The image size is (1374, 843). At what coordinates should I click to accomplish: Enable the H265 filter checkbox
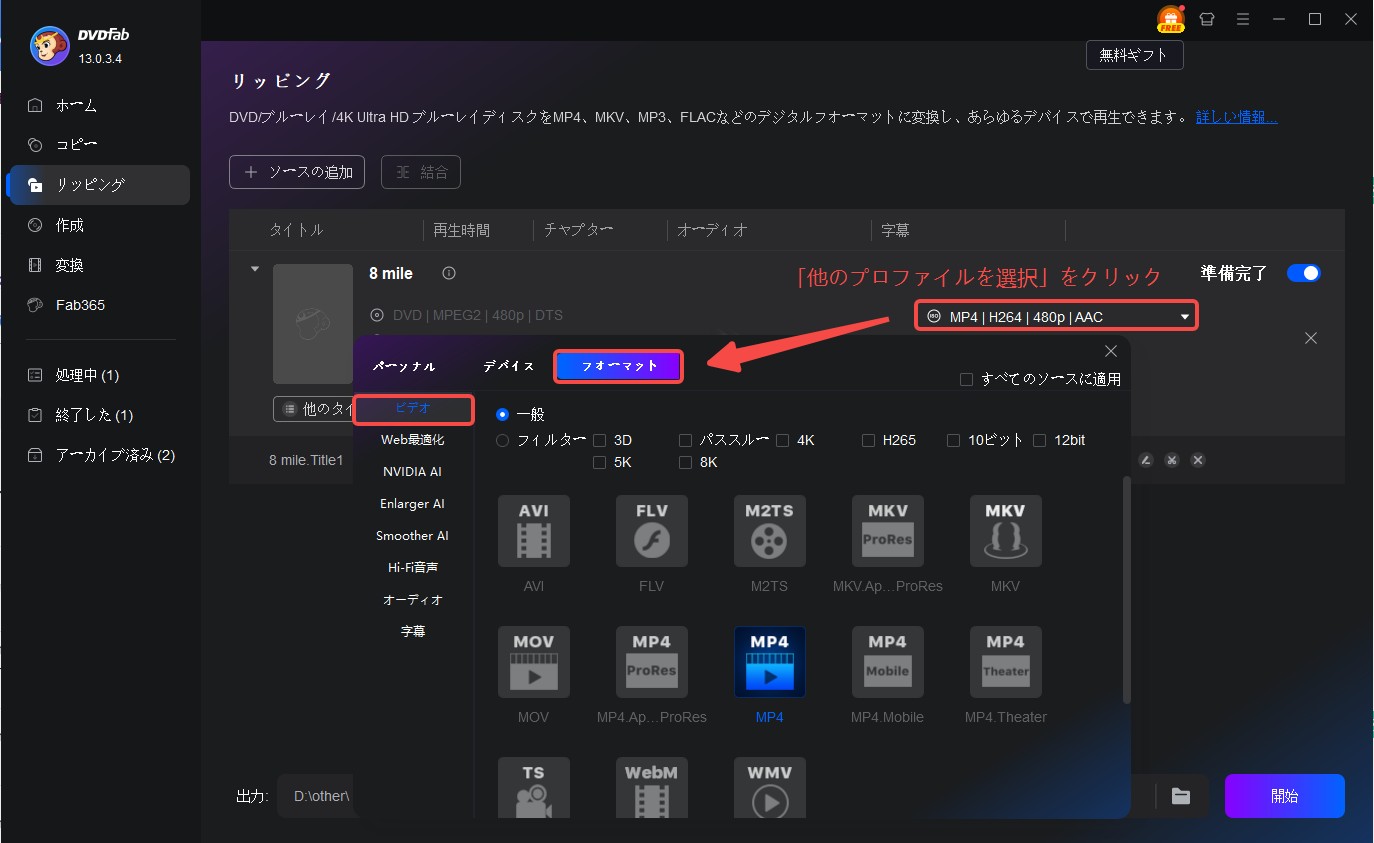(x=869, y=440)
